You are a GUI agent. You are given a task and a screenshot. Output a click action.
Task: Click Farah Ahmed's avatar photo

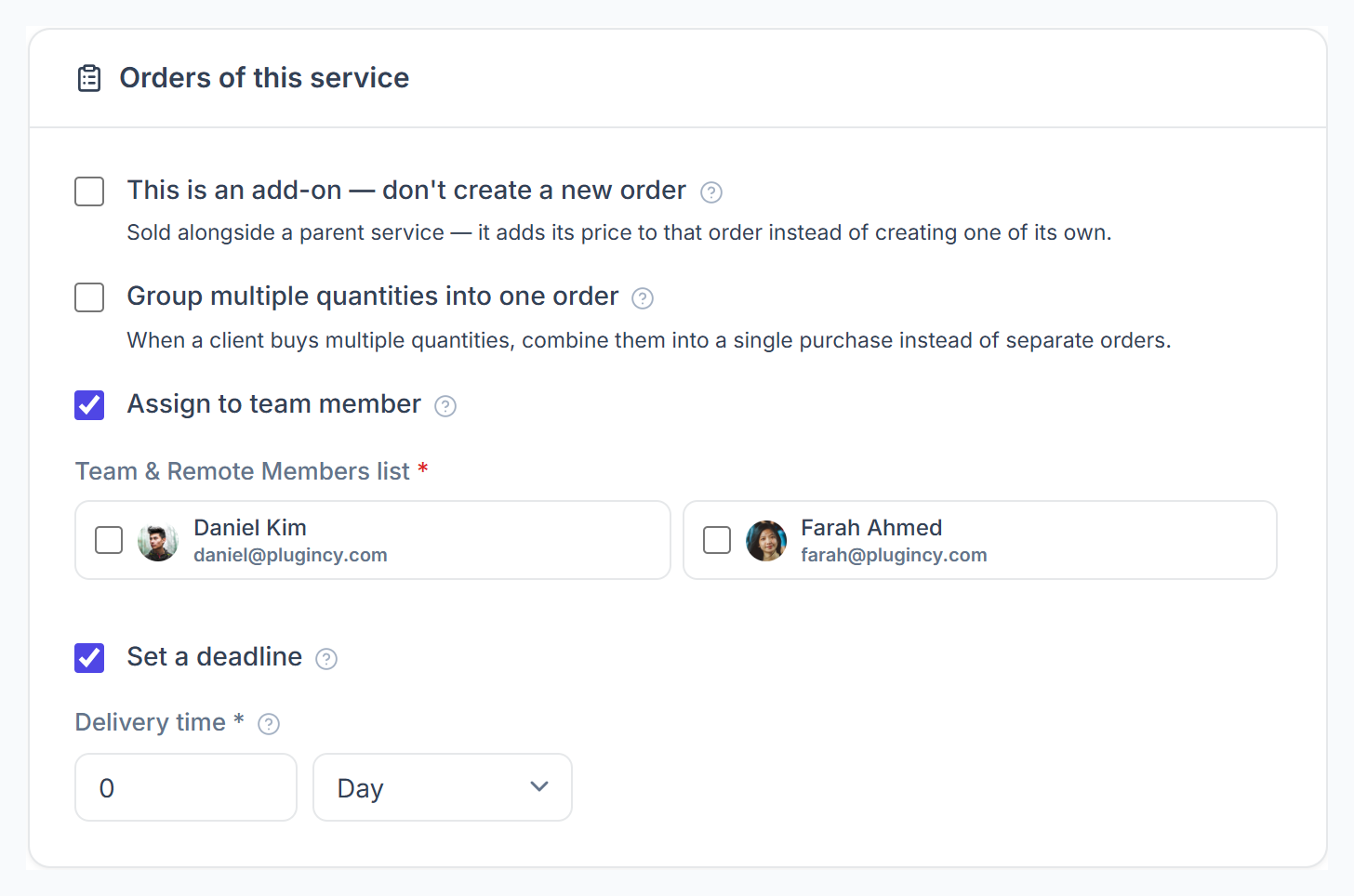(x=766, y=541)
